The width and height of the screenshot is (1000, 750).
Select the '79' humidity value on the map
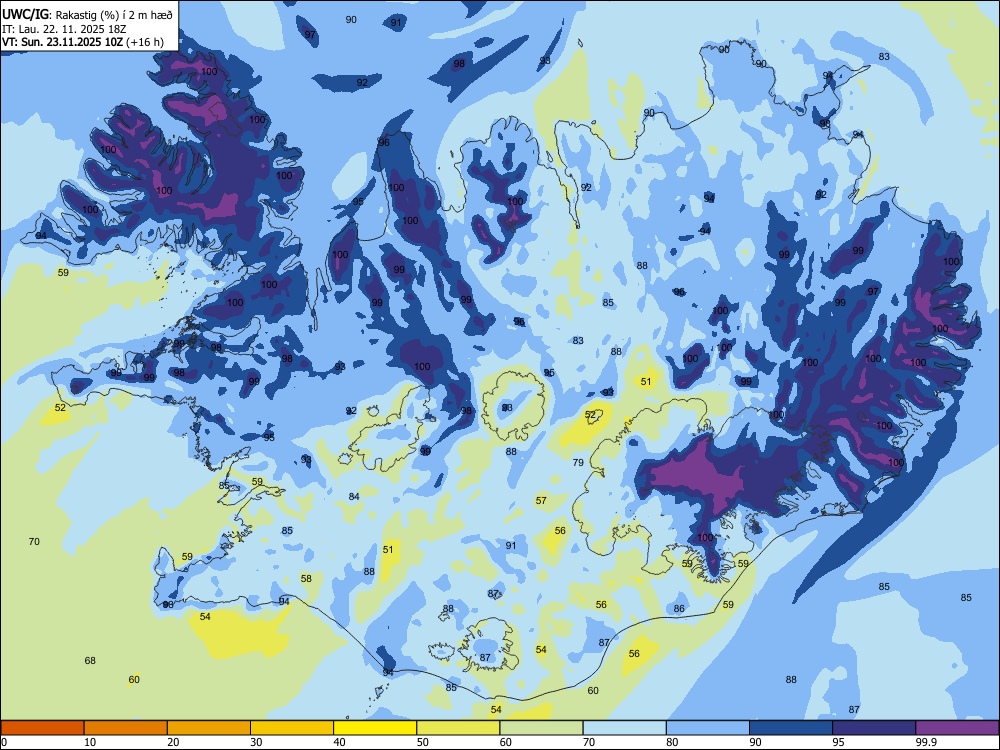point(578,462)
